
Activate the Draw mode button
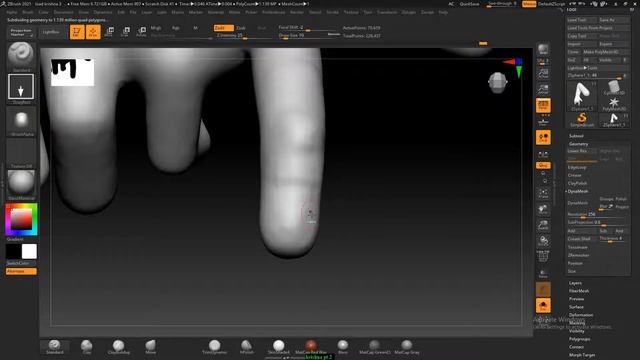[93, 32]
